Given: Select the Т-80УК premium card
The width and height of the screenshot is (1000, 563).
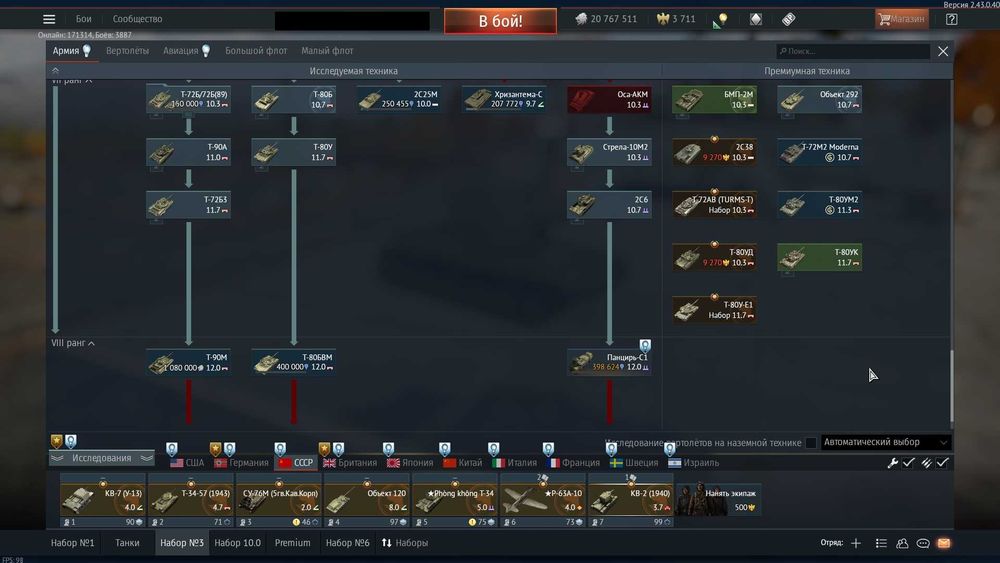Looking at the screenshot, I should (x=820, y=258).
